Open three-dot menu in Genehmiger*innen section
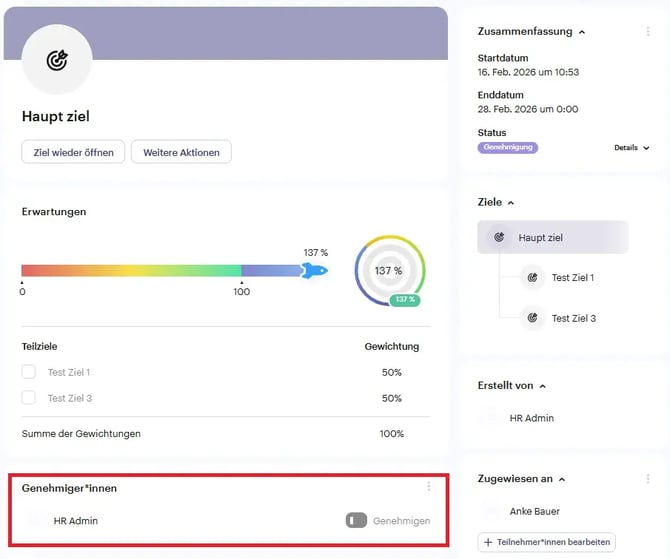670x559 pixels. point(429,486)
